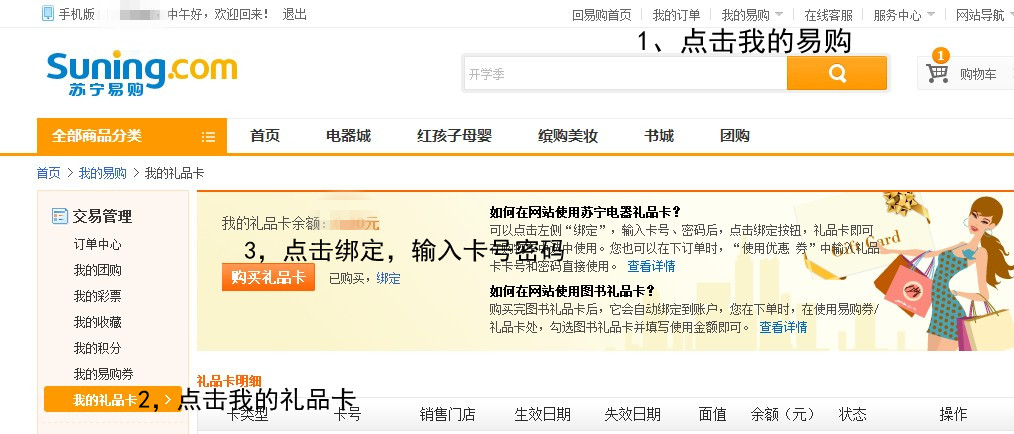The width and height of the screenshot is (1014, 434).
Task: Go to 首页 navigation tab
Action: [x=264, y=136]
